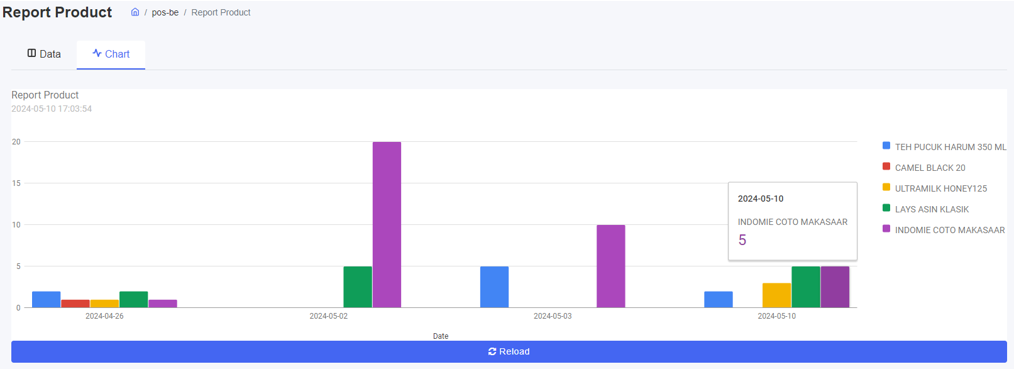Click purple legend swatch for INDOMIE COTO MAKASAAR
Viewport: 1015px width, 370px height.
pos(886,229)
